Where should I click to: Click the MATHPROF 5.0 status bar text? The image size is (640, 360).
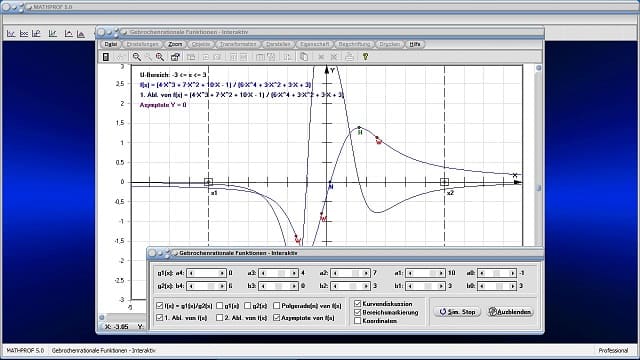25,350
